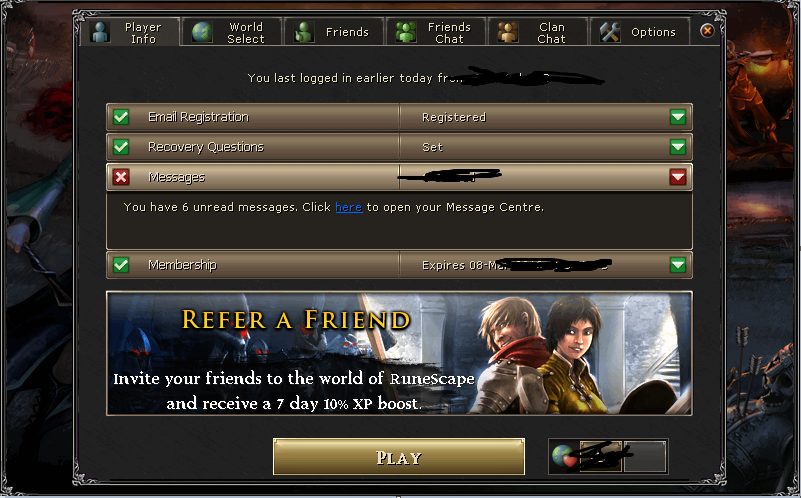The image size is (801, 498).
Task: Collapse the Messages row red arrow
Action: 678,177
